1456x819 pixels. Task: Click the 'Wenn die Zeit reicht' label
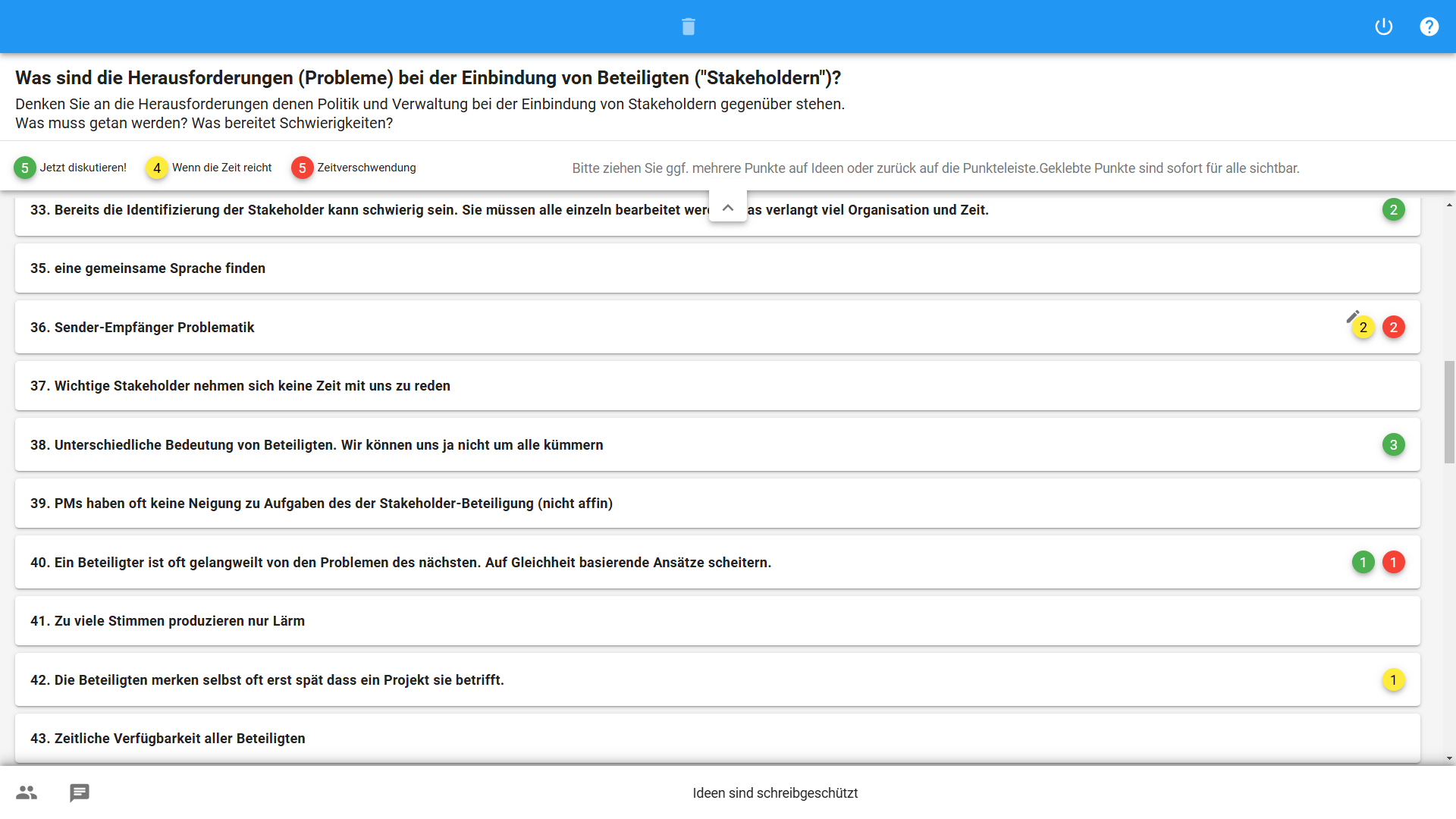click(x=222, y=168)
